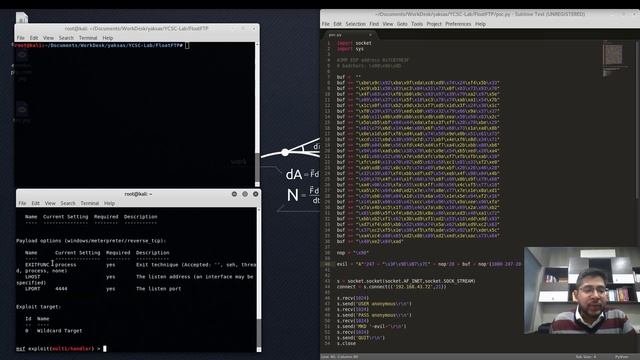
Task: Click the Line/Column indicator in Sublime status bar
Action: tap(340, 357)
